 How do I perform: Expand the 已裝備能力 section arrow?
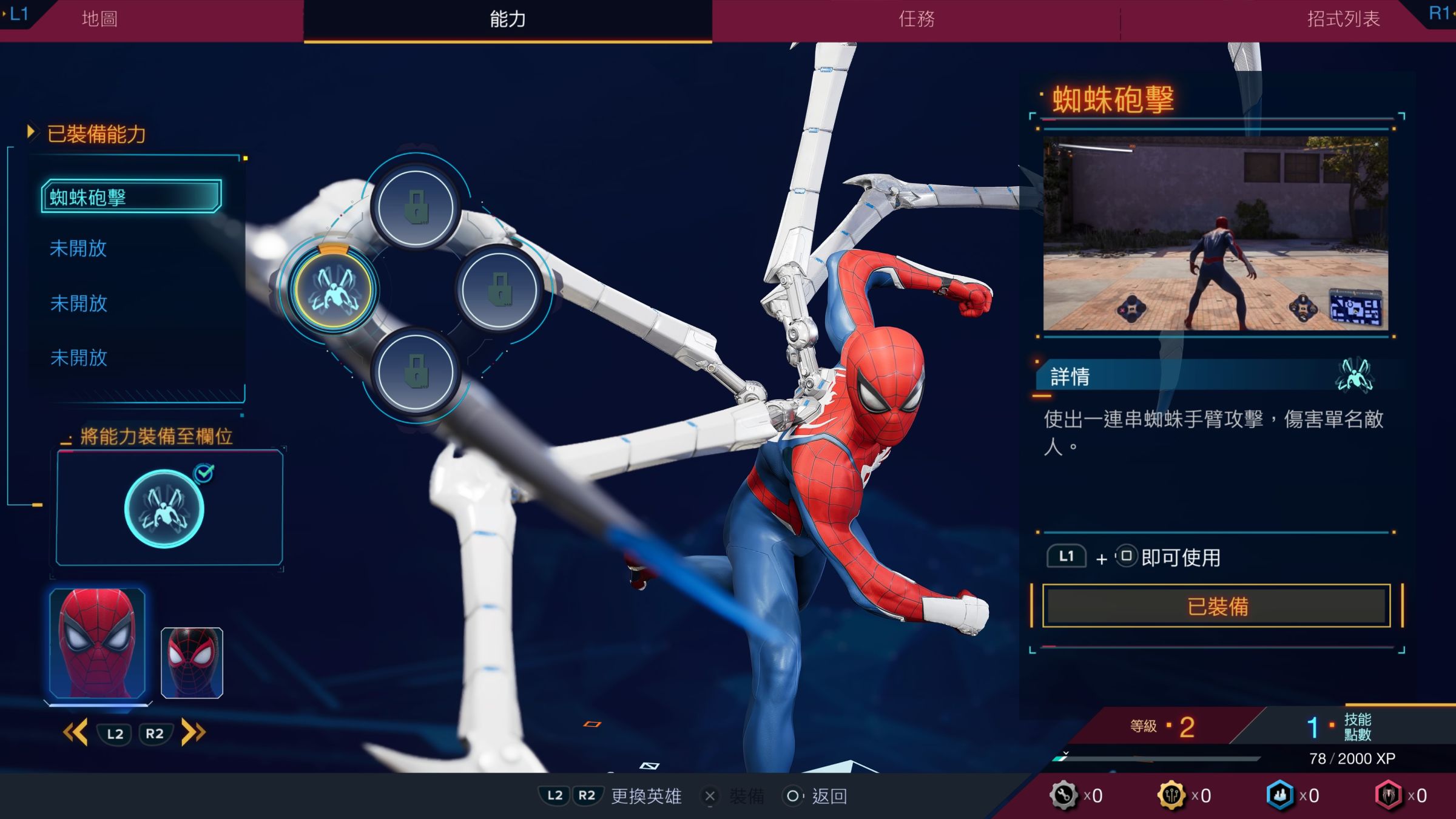30,132
